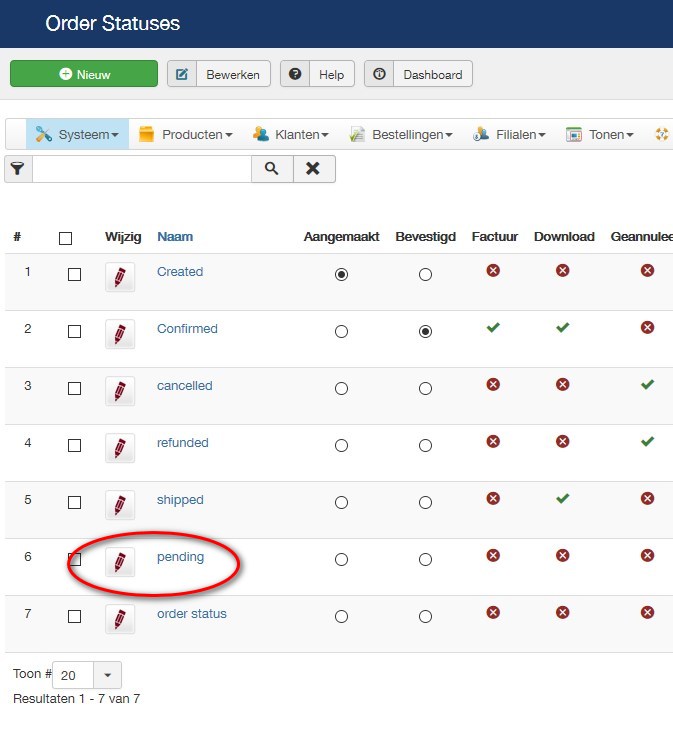Toggle Geannuleerd green check for cancelled row
The height and width of the screenshot is (742, 673).
pos(647,384)
